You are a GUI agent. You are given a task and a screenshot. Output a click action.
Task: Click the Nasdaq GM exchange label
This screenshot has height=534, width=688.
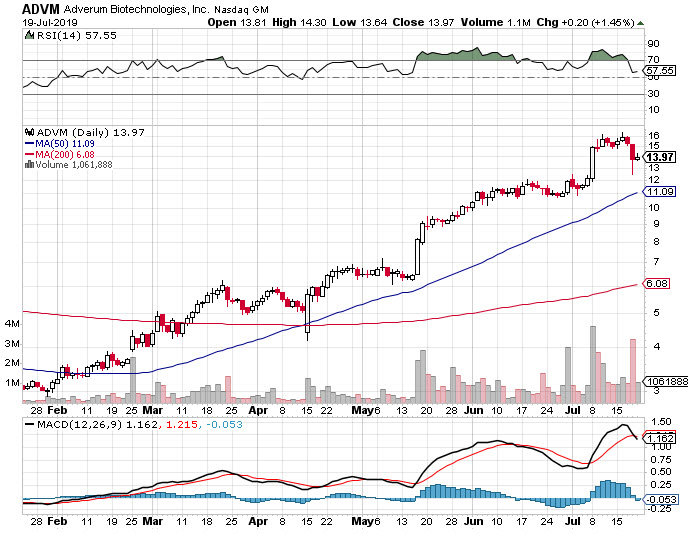pyautogui.click(x=241, y=10)
